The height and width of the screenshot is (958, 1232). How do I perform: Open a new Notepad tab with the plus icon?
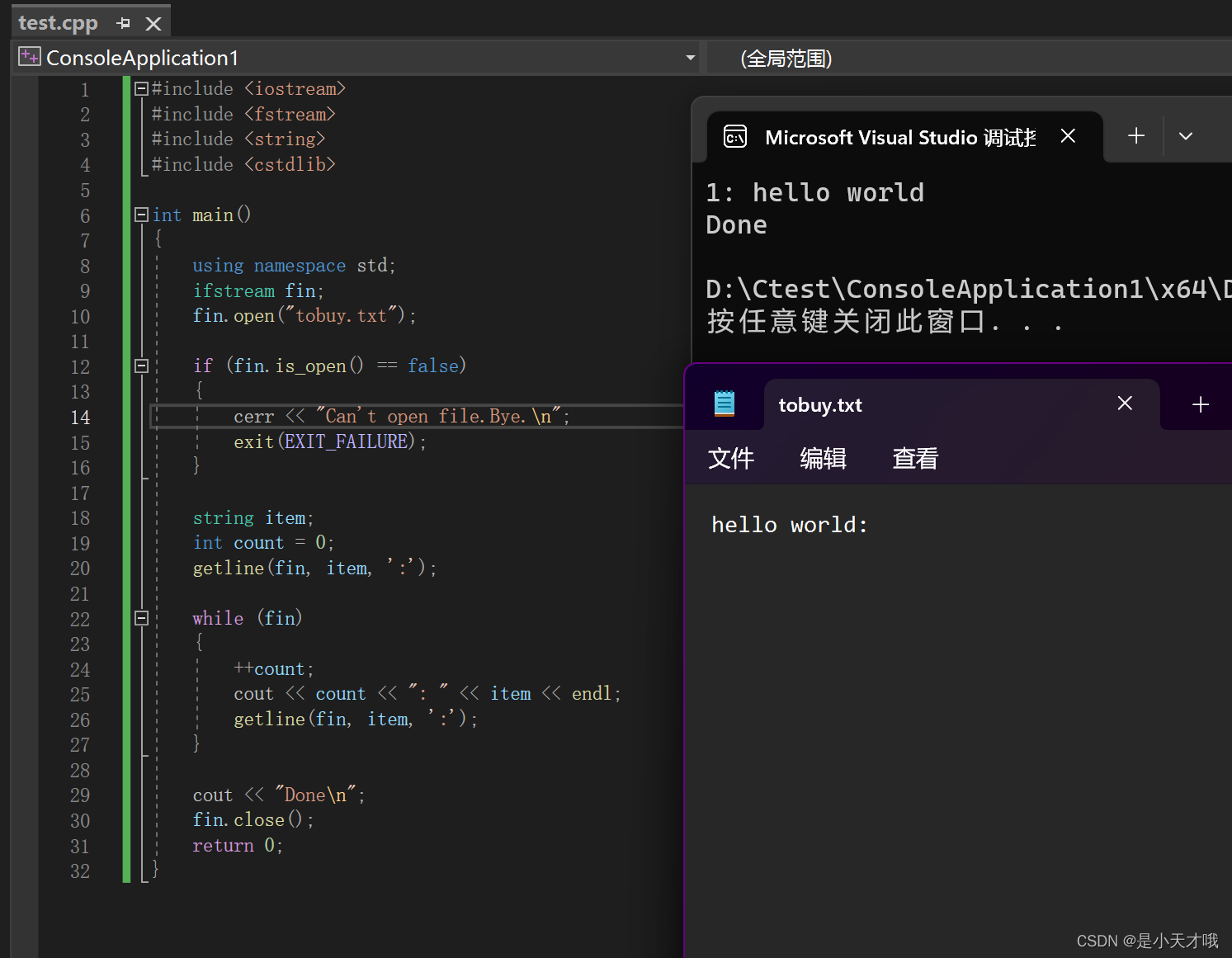tap(1201, 403)
